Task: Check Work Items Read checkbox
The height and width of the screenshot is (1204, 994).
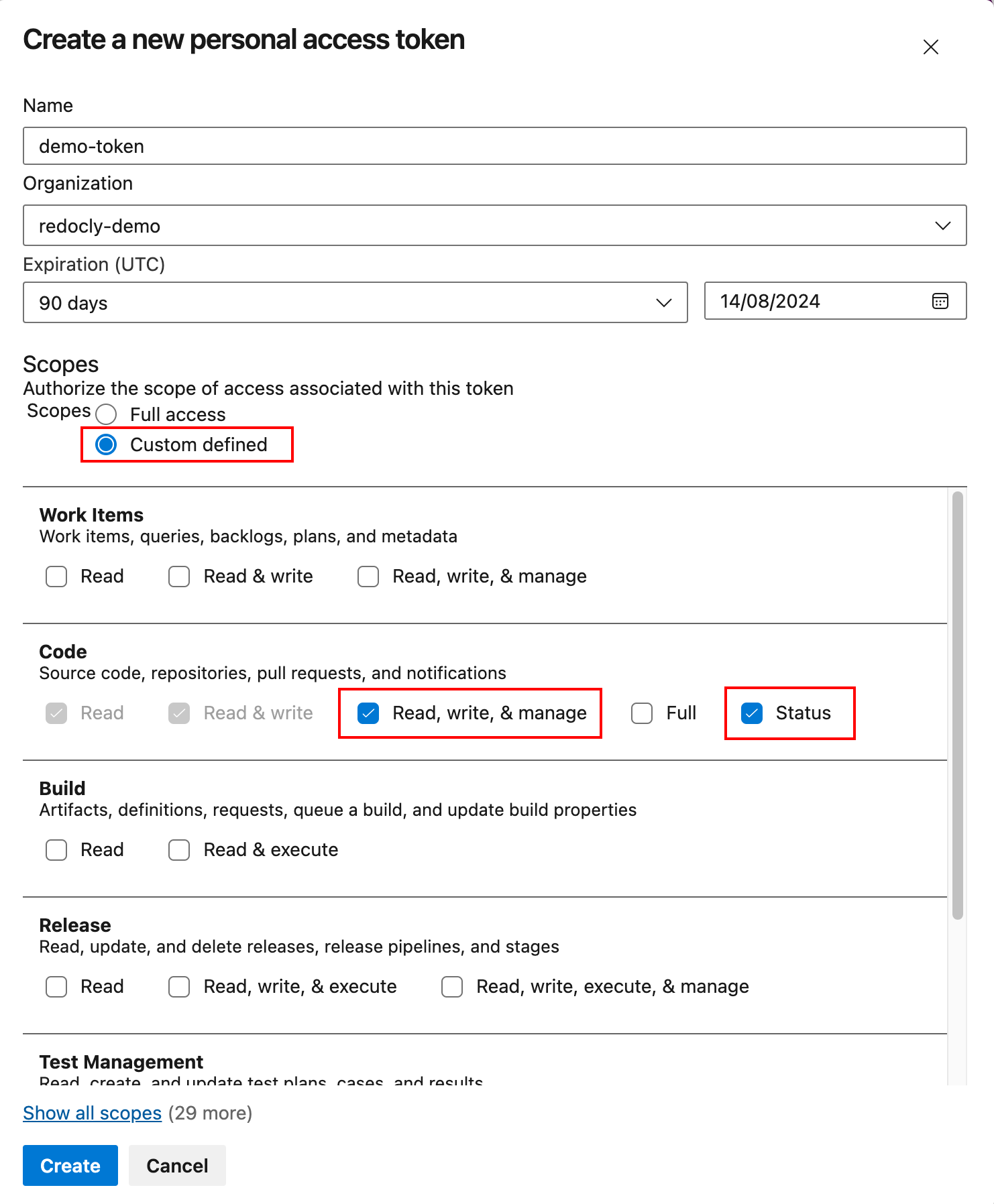Action: click(56, 577)
